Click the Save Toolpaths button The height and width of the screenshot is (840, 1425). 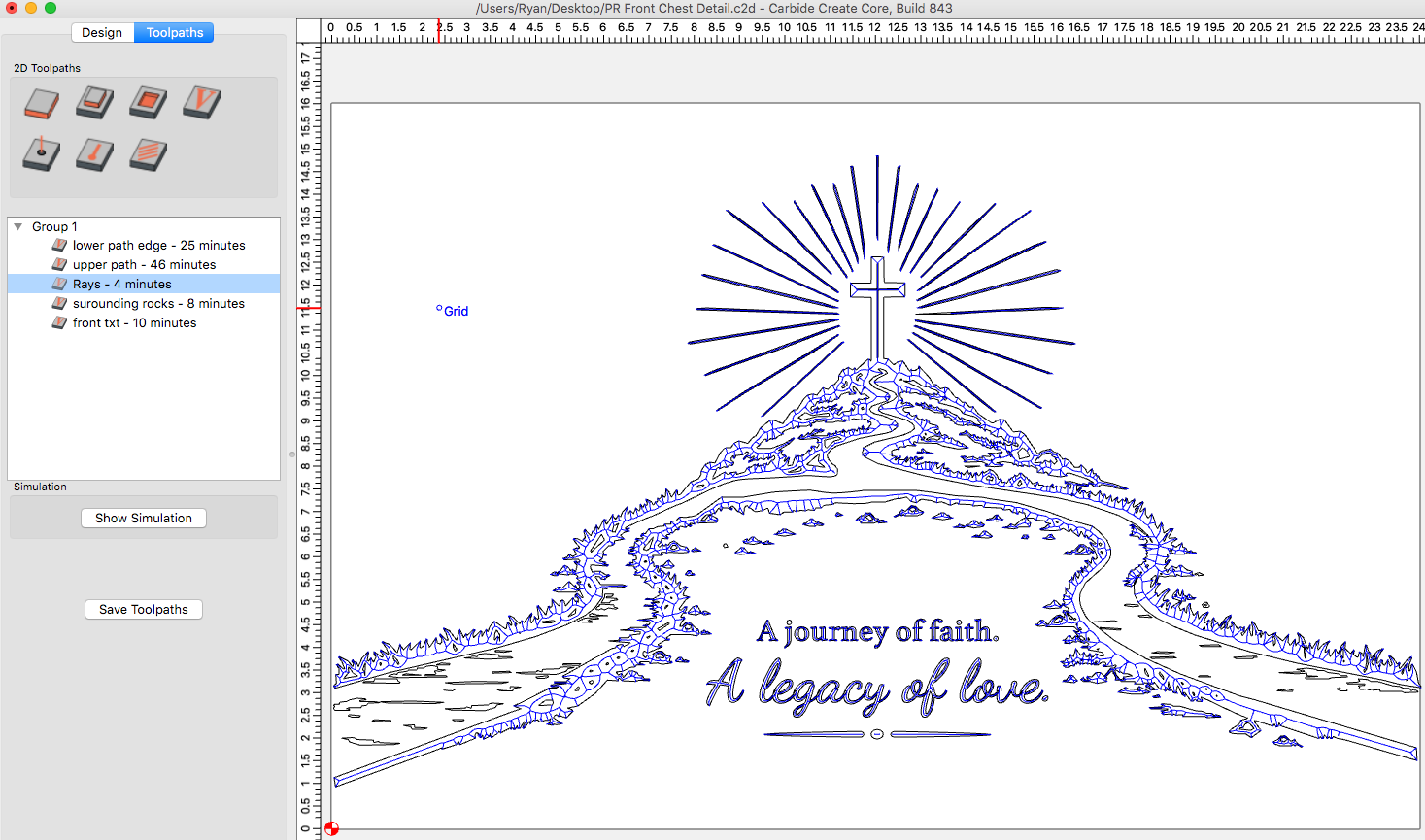coord(144,609)
